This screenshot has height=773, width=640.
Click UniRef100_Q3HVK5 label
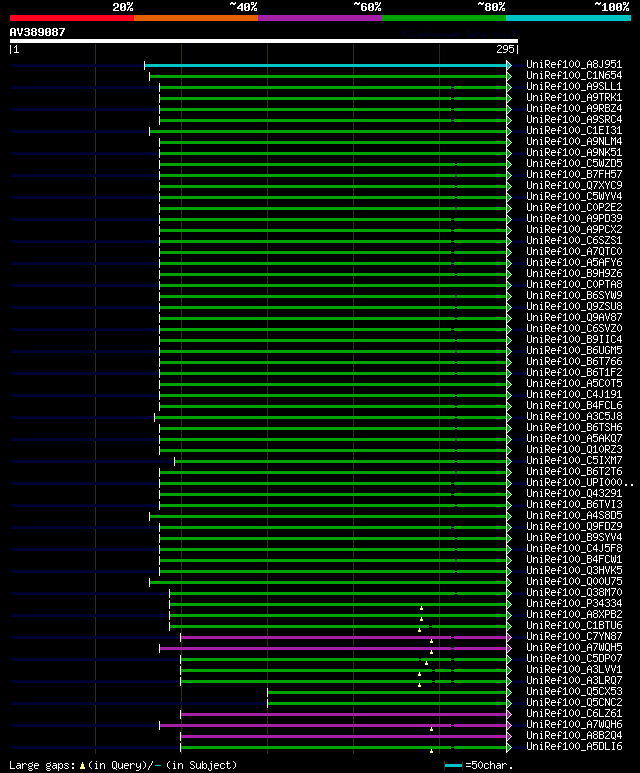tap(574, 570)
